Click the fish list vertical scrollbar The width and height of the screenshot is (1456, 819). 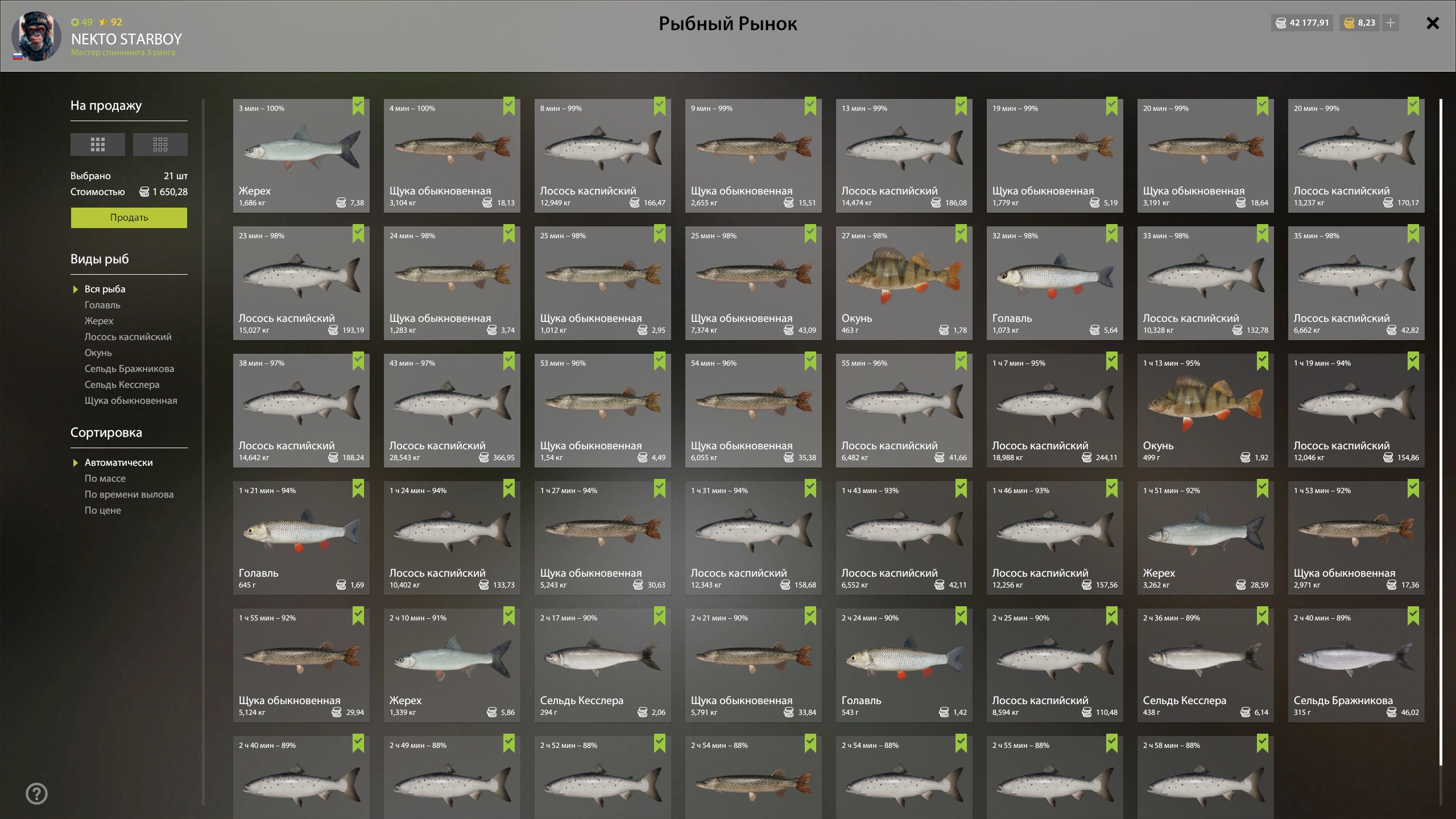[1441, 432]
